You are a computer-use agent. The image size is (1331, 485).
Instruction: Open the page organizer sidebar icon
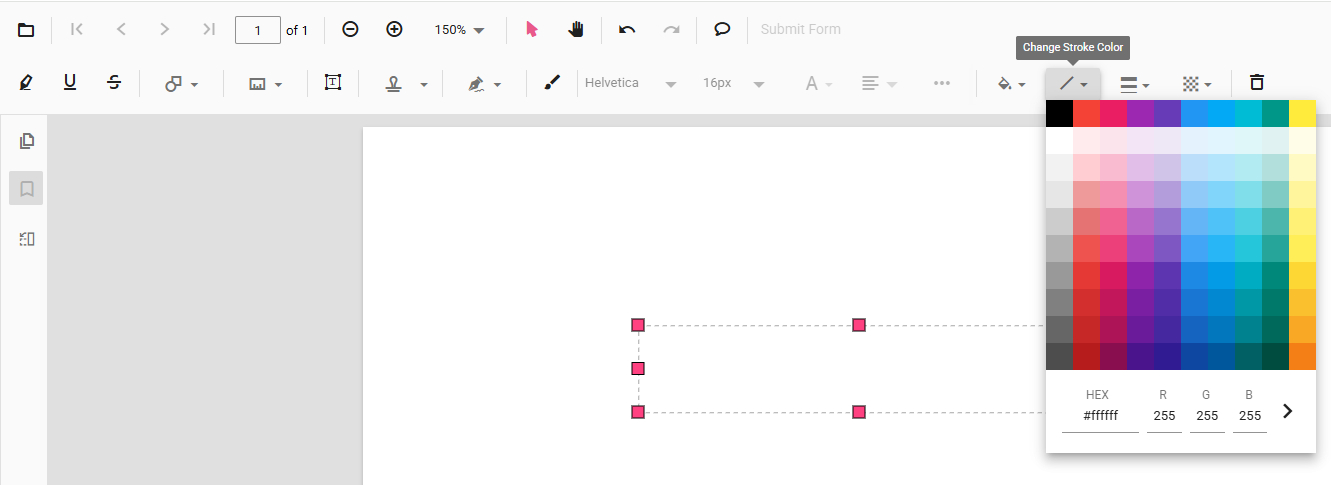click(27, 239)
